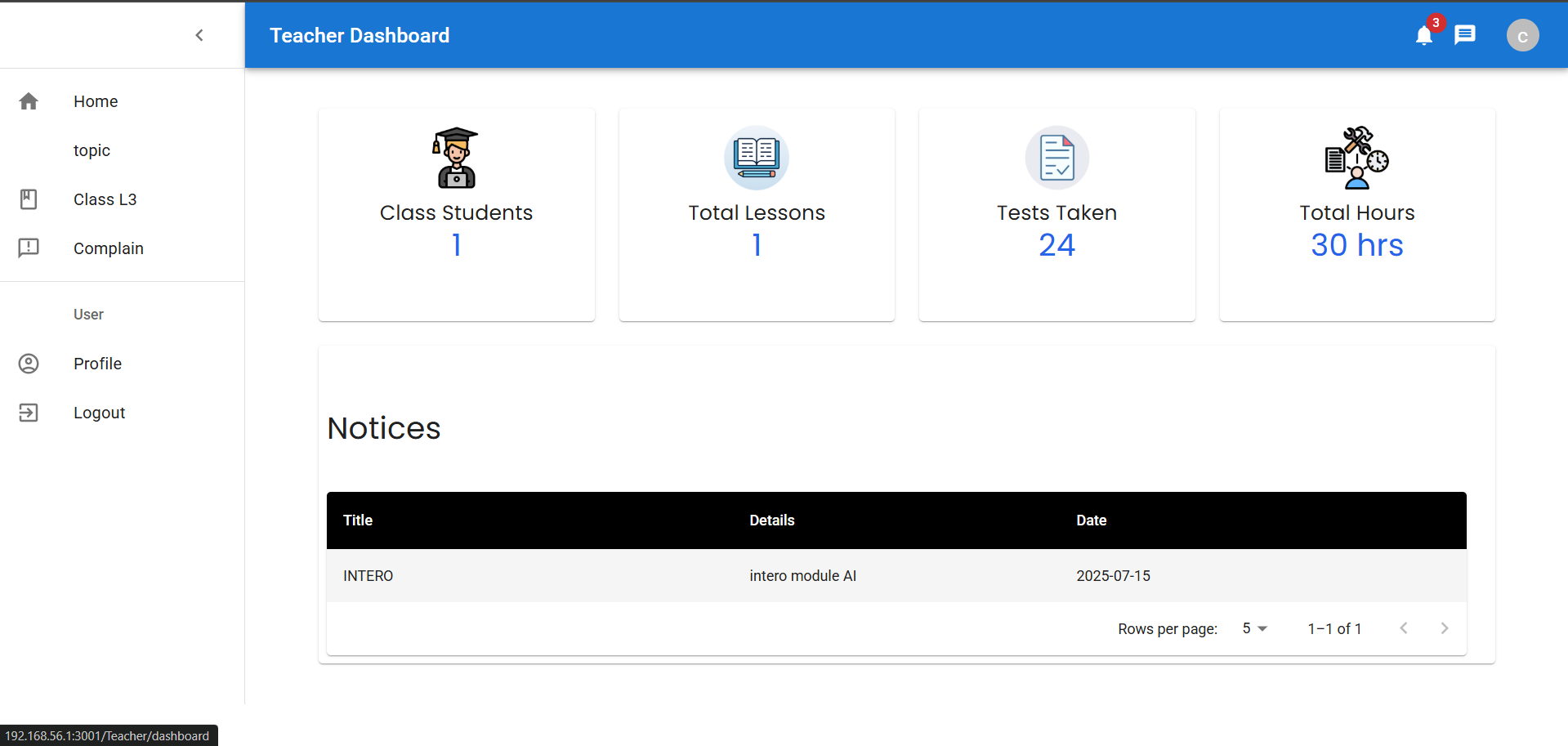Click the Home icon in the sidebar
Image resolution: width=1568 pixels, height=746 pixels.
click(x=29, y=101)
